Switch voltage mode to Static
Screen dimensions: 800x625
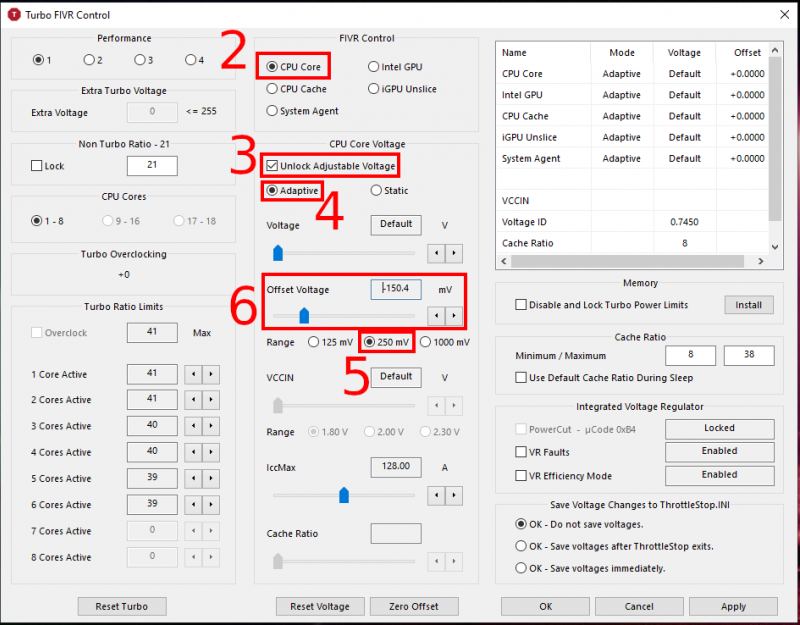point(389,190)
